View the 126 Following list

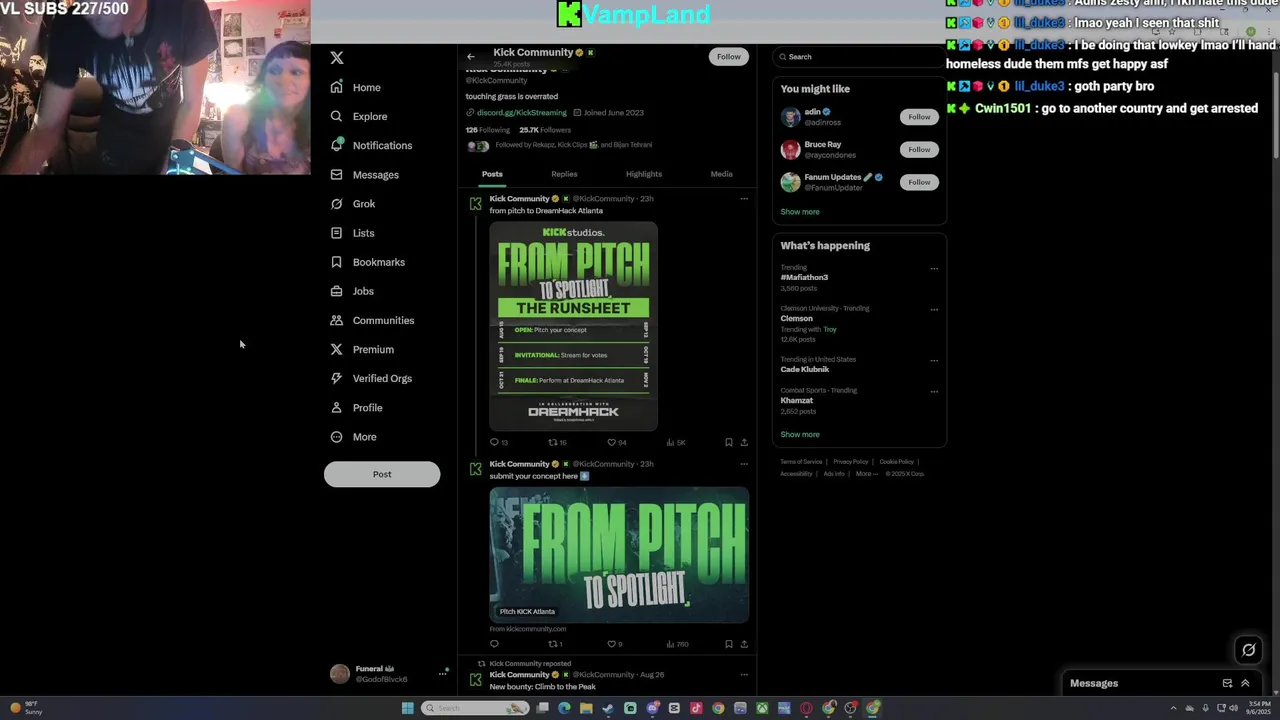click(488, 130)
